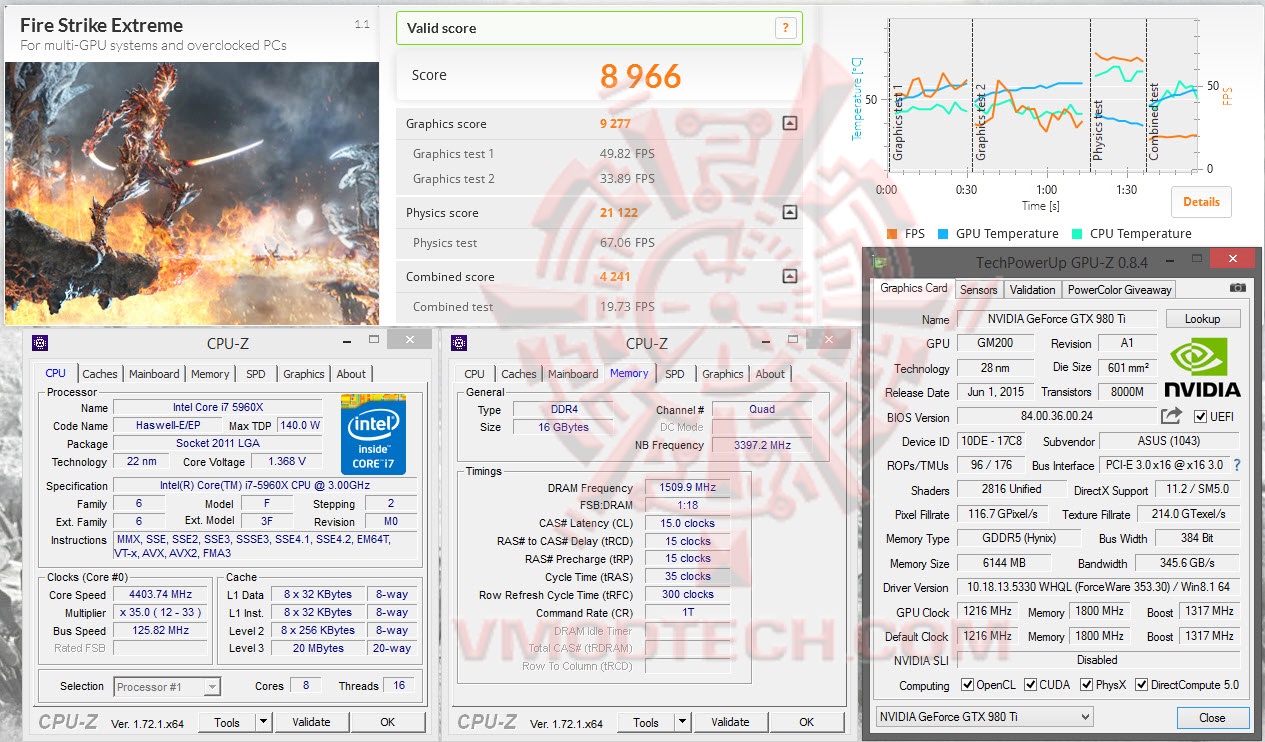This screenshot has width=1265, height=742.
Task: Click the cyan CPU Temperature legend swatch
Action: [x=1076, y=234]
